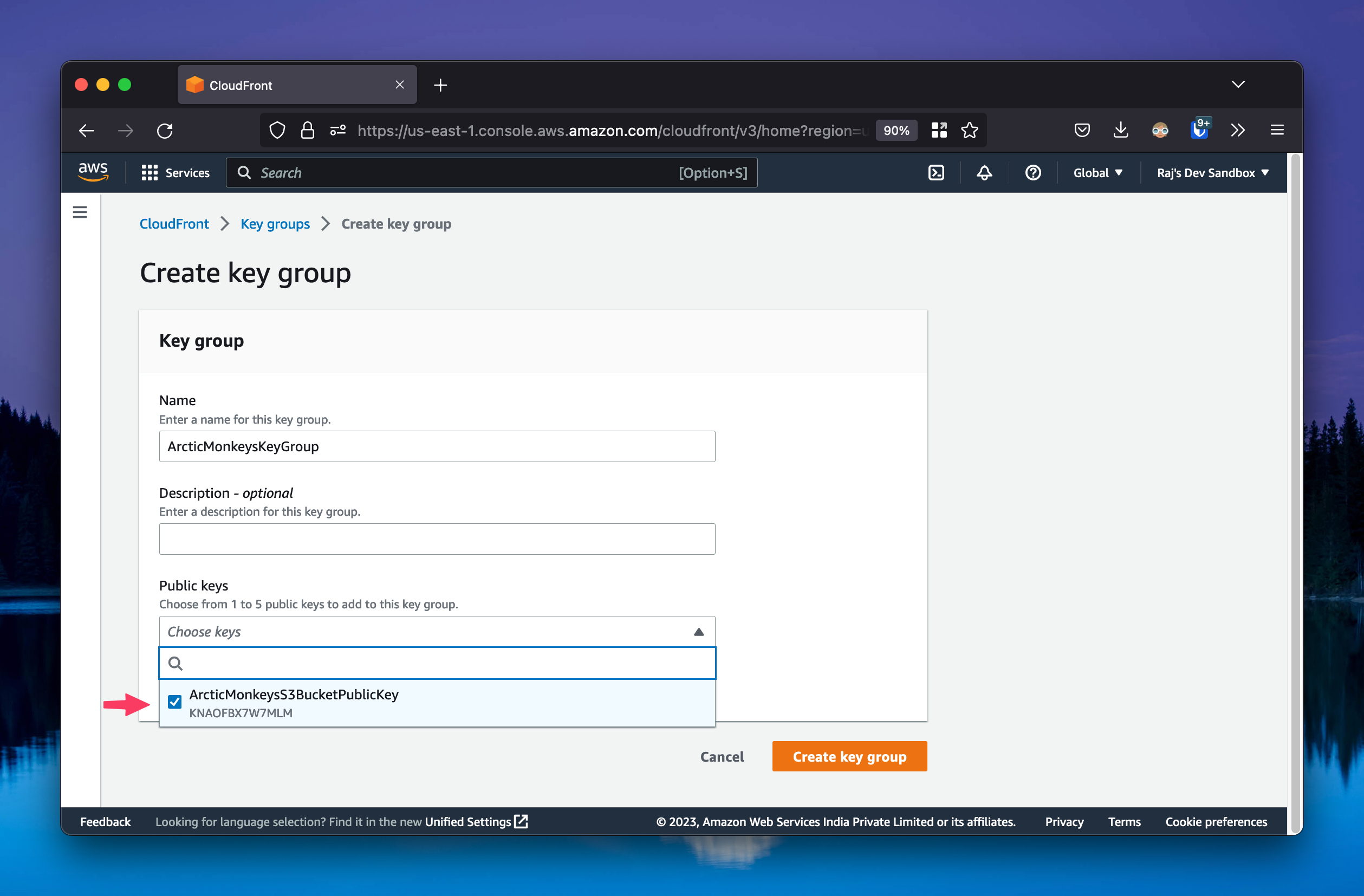This screenshot has height=896, width=1364.
Task: Click the Create key group button
Action: point(849,757)
